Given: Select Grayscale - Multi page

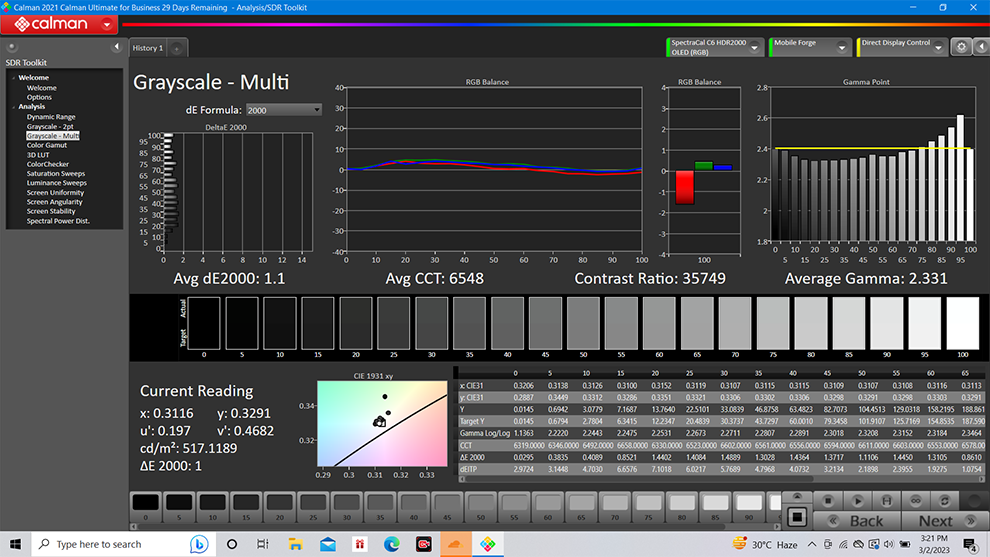Looking at the screenshot, I should [53, 136].
